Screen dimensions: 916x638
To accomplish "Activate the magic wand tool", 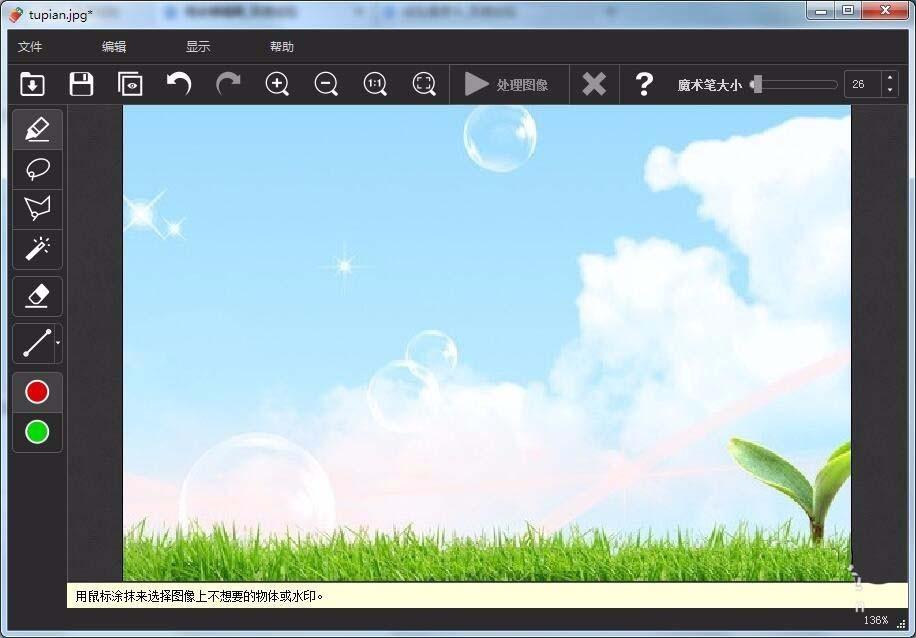I will 37,249.
